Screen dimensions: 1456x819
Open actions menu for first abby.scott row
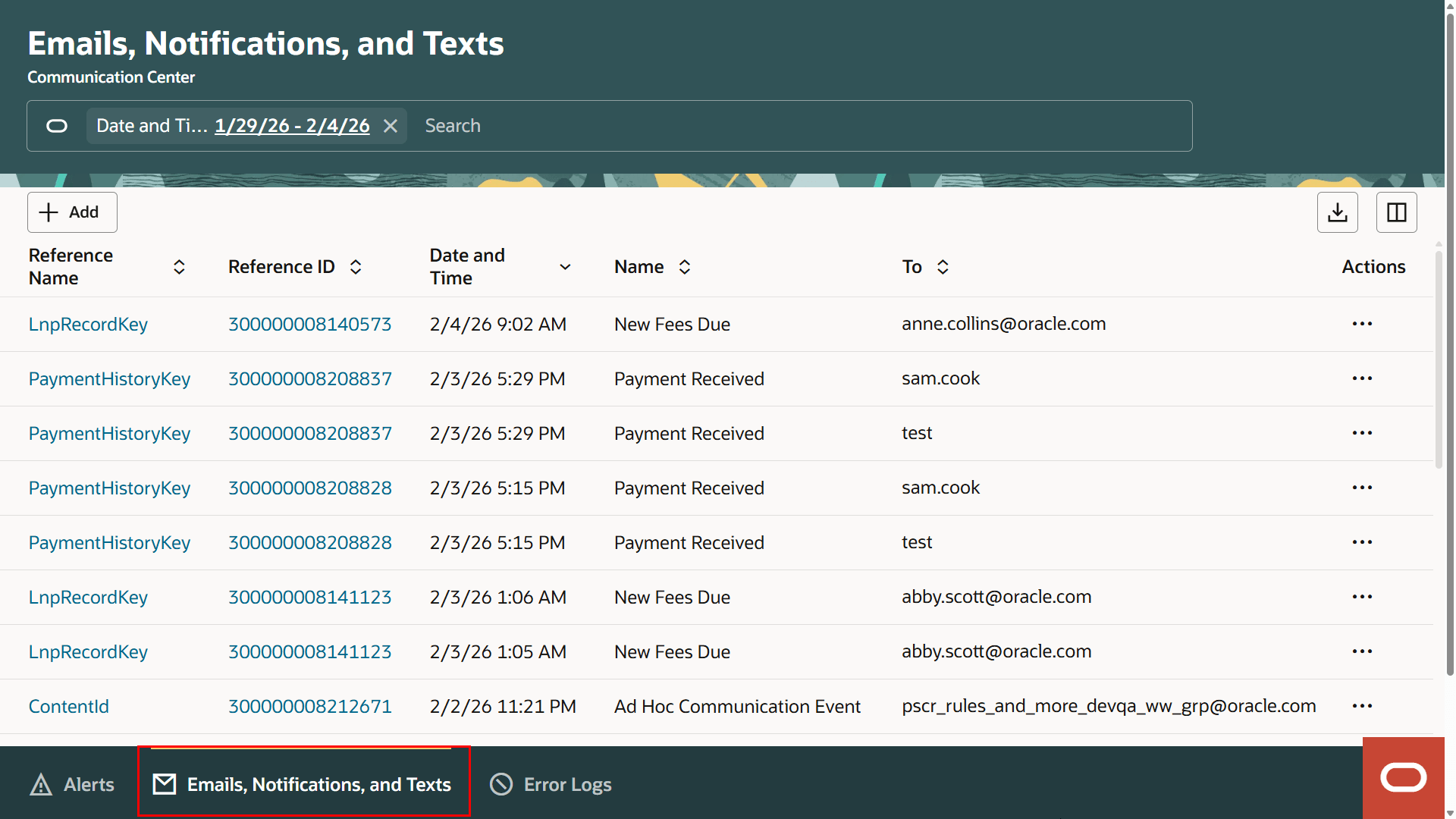click(1362, 597)
